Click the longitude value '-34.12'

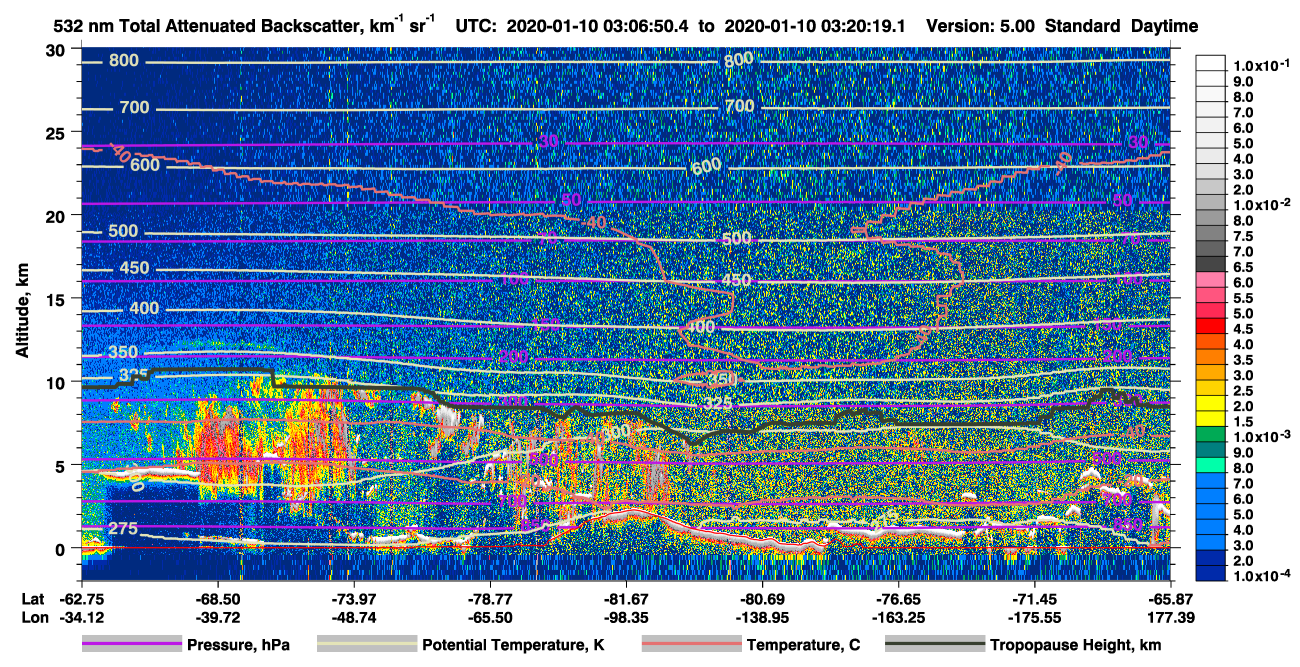point(82,617)
